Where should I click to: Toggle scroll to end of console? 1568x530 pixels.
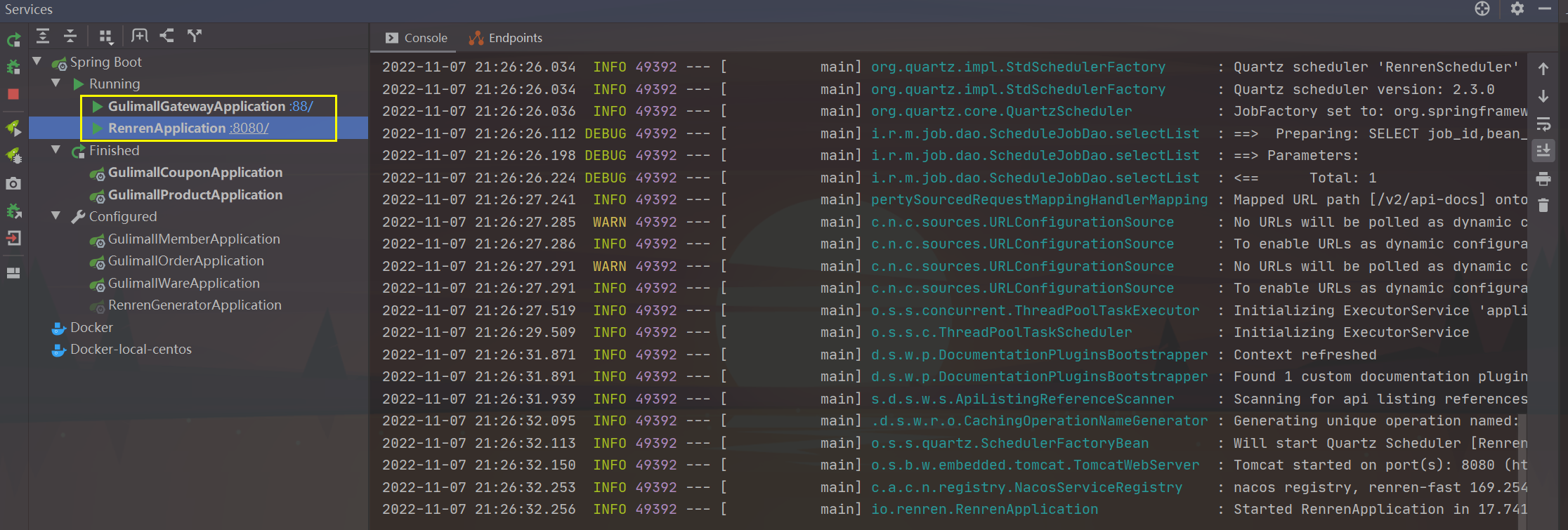(1543, 150)
